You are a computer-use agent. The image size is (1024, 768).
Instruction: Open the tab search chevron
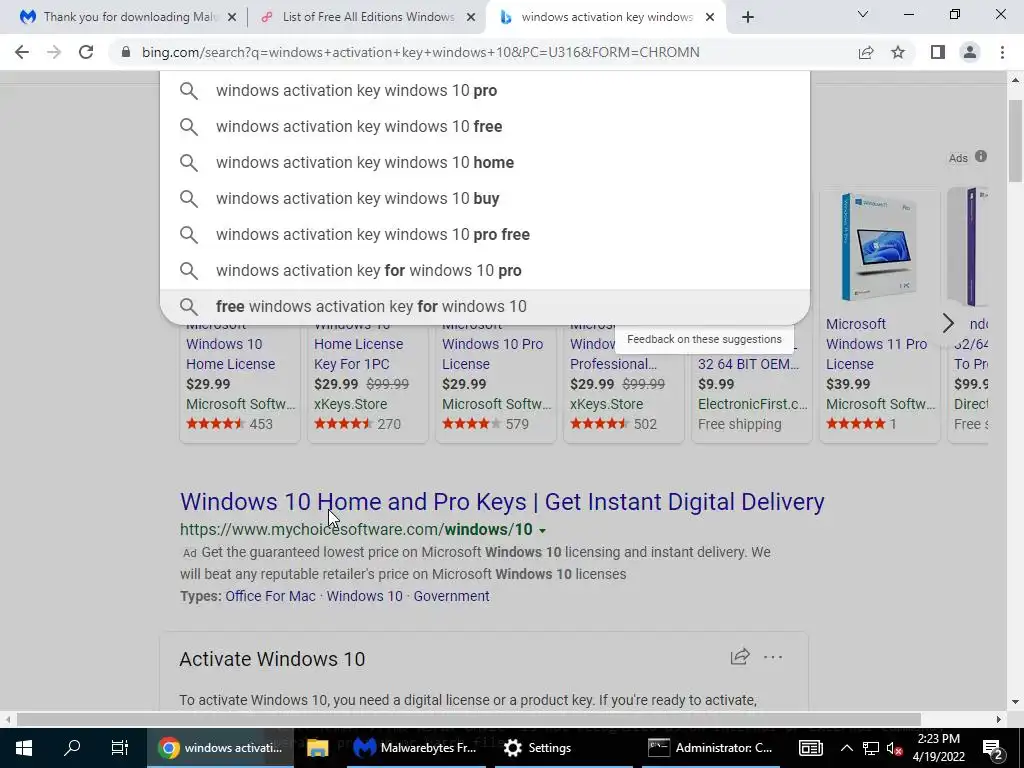point(863,14)
